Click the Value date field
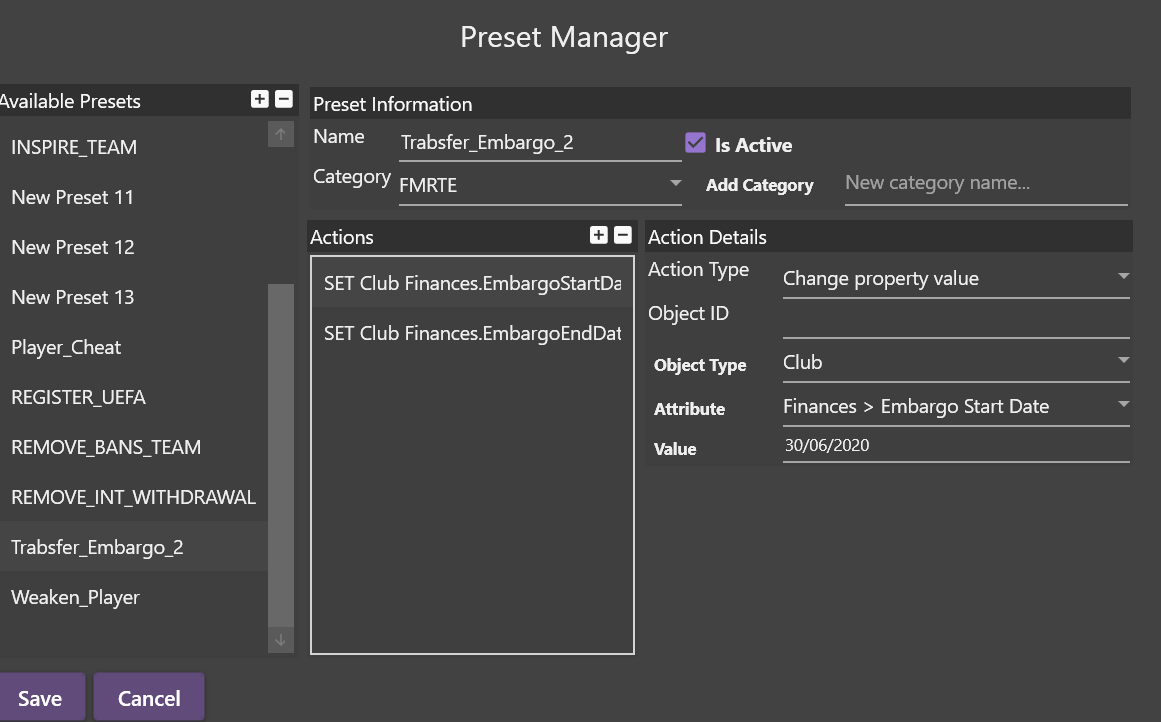This screenshot has height=722, width=1161. 955,446
